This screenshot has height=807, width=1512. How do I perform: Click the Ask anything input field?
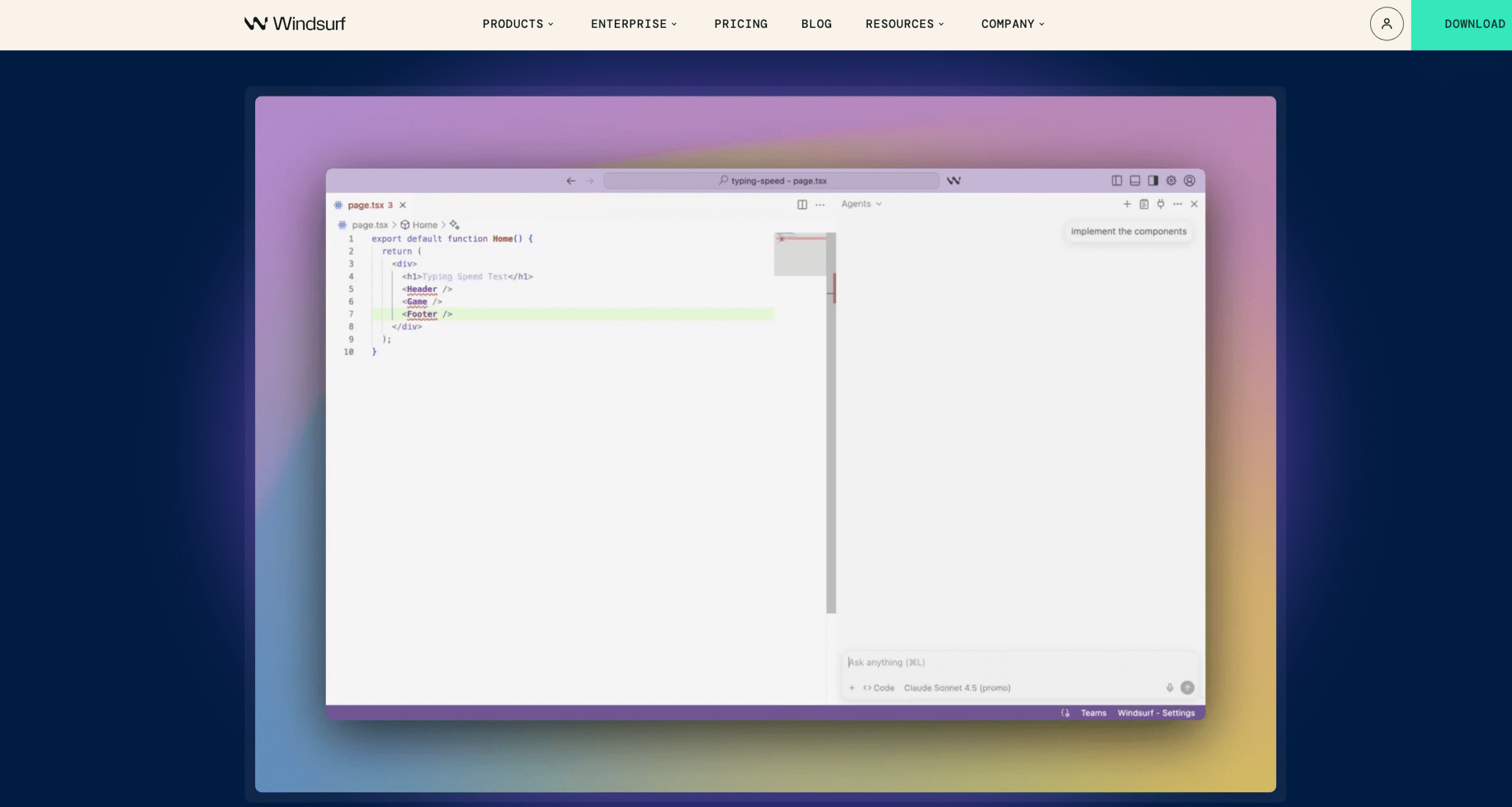coord(1004,662)
